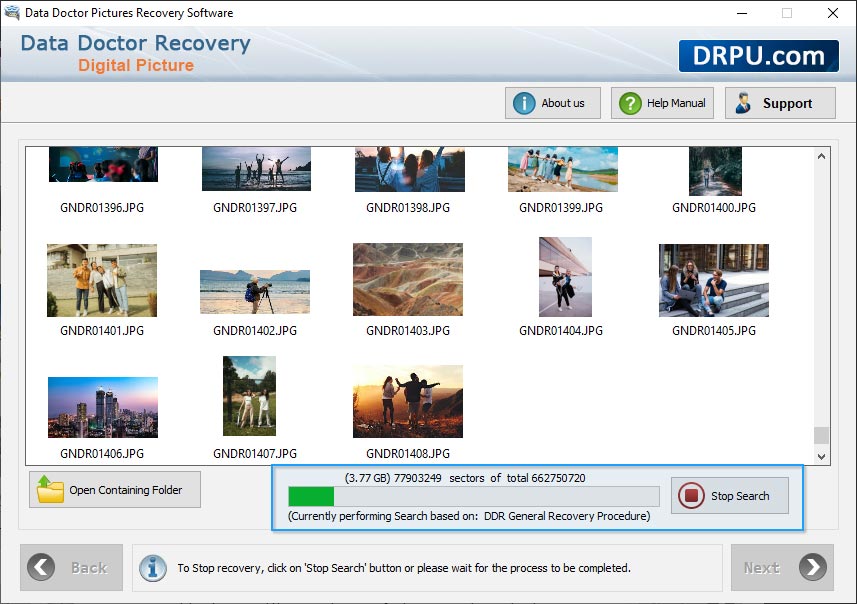Image resolution: width=857 pixels, height=604 pixels.
Task: Click the file name GNDR01398.JPG
Action: click(408, 208)
